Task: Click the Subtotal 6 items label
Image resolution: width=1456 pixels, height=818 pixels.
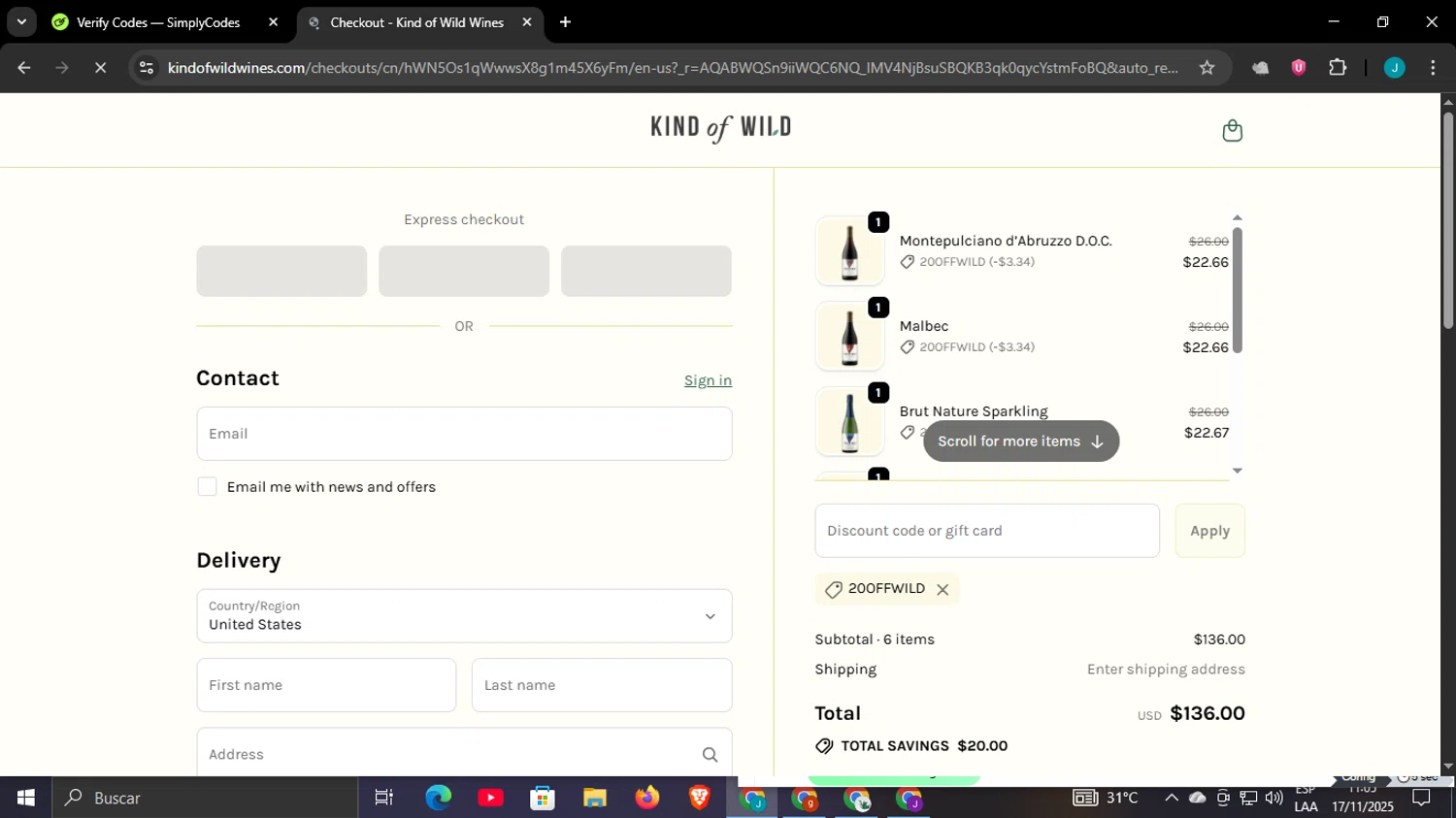Action: tap(875, 639)
